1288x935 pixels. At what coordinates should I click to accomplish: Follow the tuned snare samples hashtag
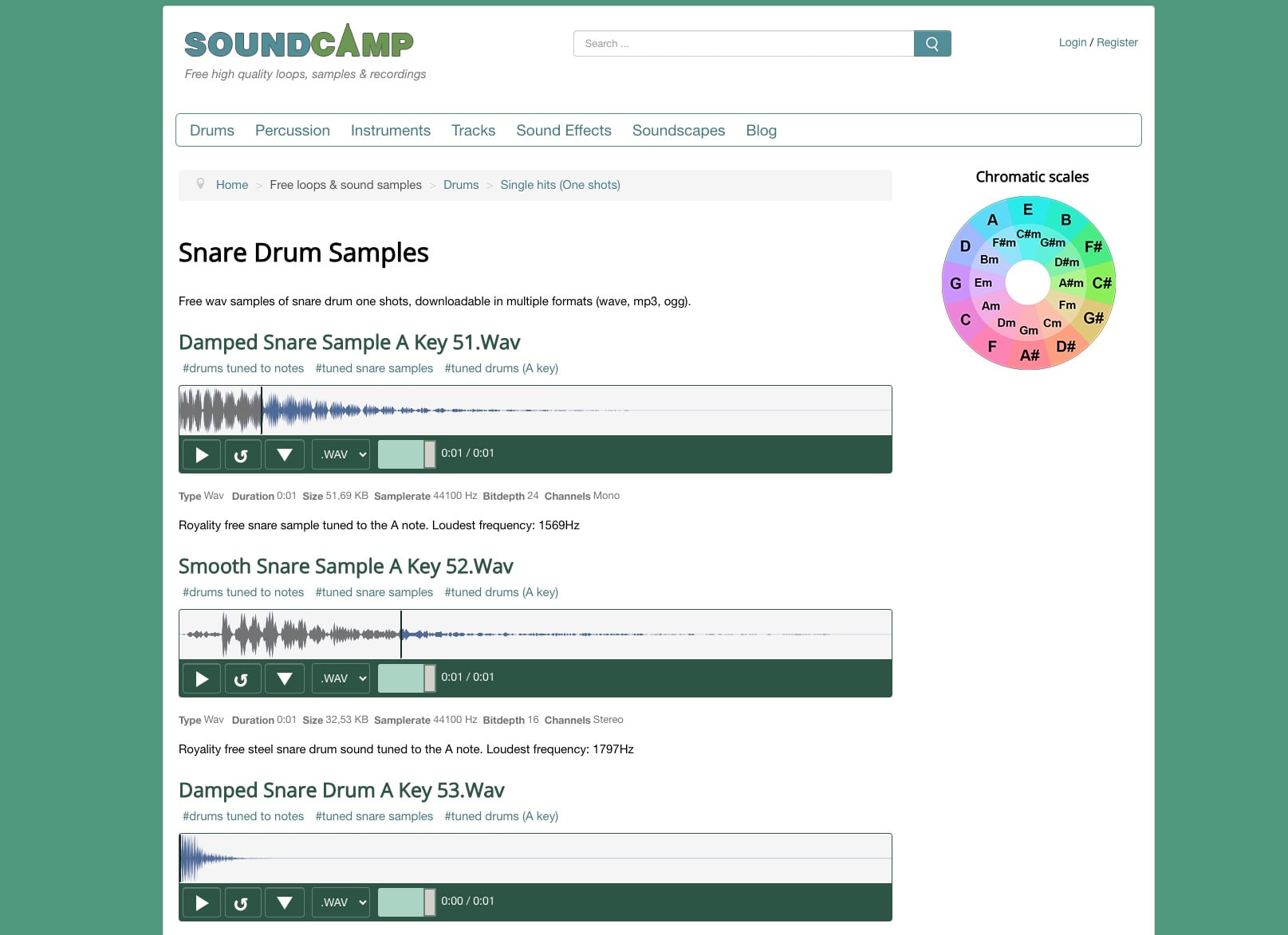374,368
